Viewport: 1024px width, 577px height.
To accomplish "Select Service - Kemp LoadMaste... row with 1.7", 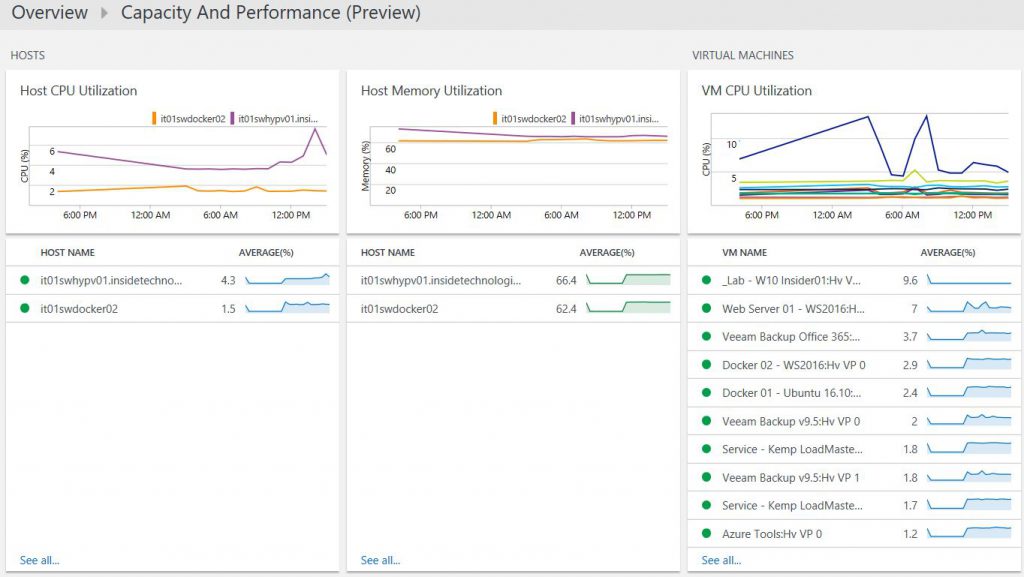I will (x=854, y=505).
